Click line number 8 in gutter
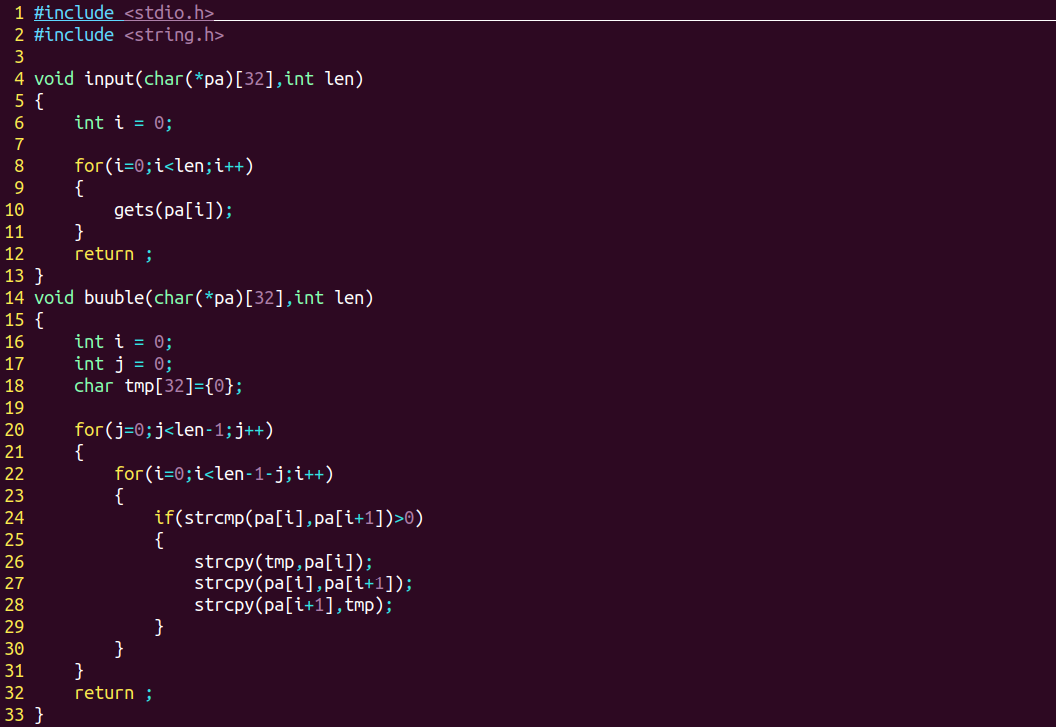This screenshot has height=727, width=1056. pos(19,166)
